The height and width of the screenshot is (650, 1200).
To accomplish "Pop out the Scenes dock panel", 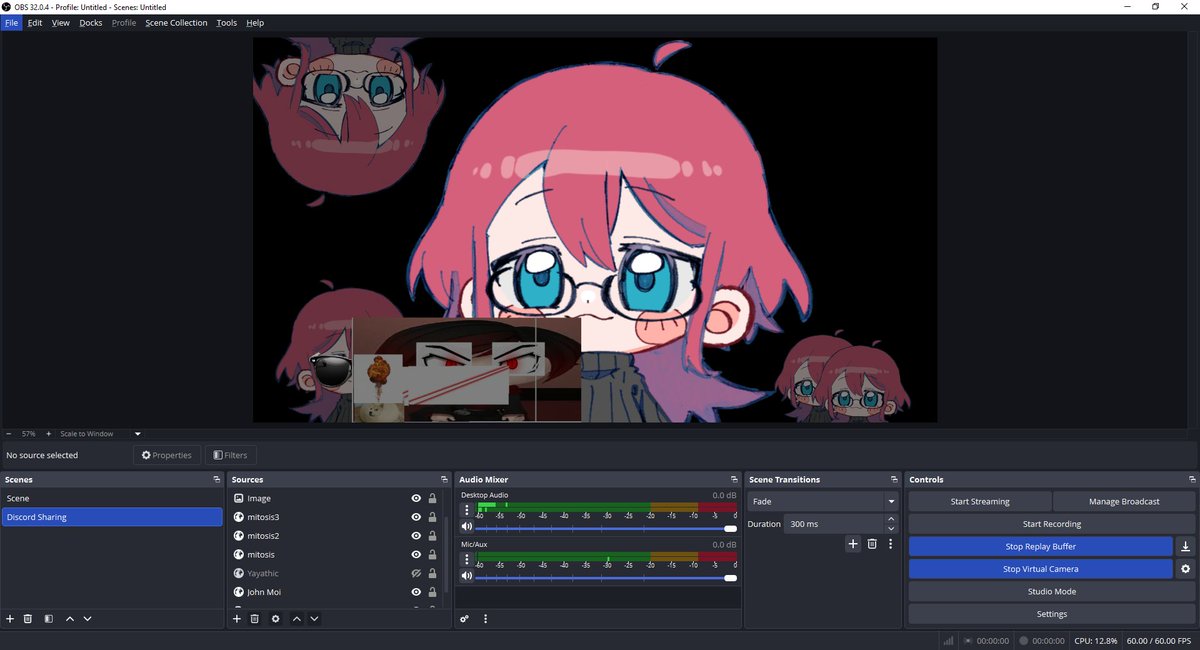I will coord(217,480).
